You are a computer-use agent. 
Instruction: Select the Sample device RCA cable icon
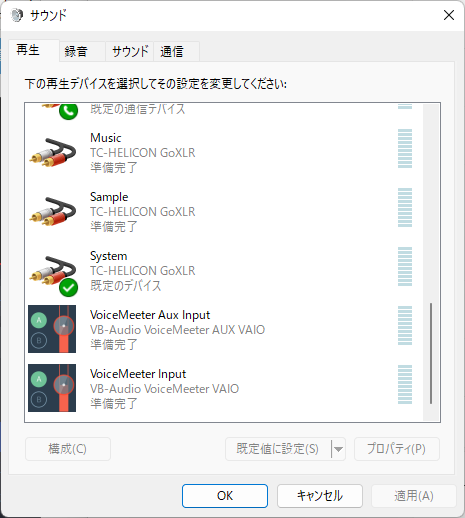click(53, 212)
